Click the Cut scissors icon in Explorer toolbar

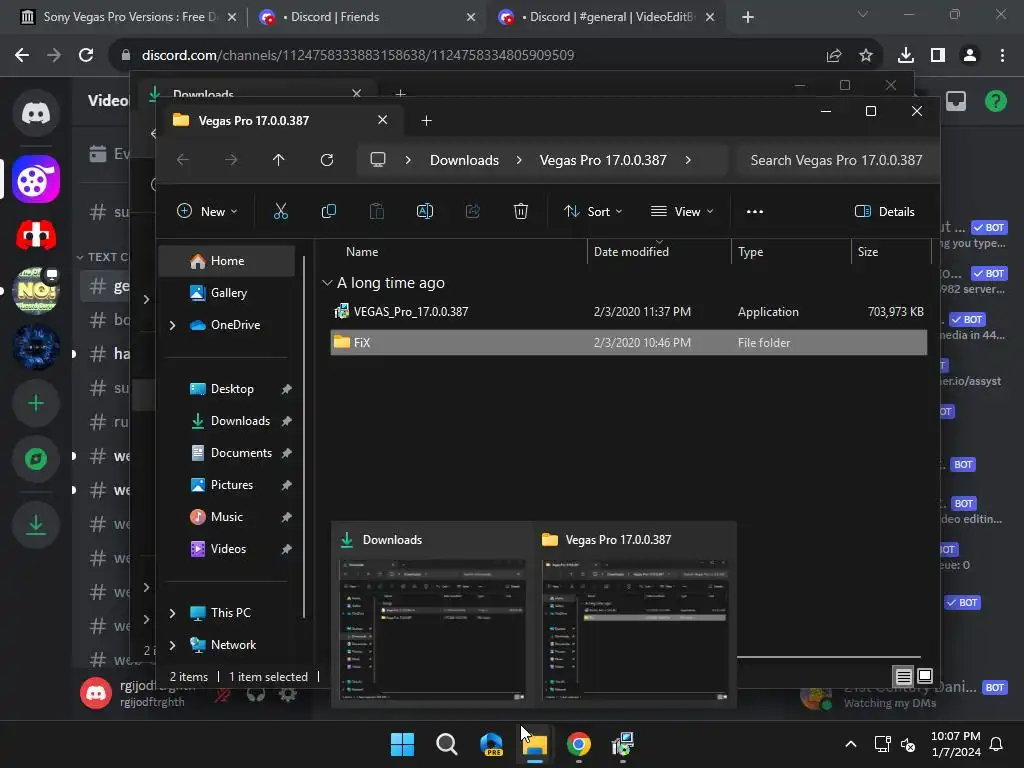(x=281, y=211)
